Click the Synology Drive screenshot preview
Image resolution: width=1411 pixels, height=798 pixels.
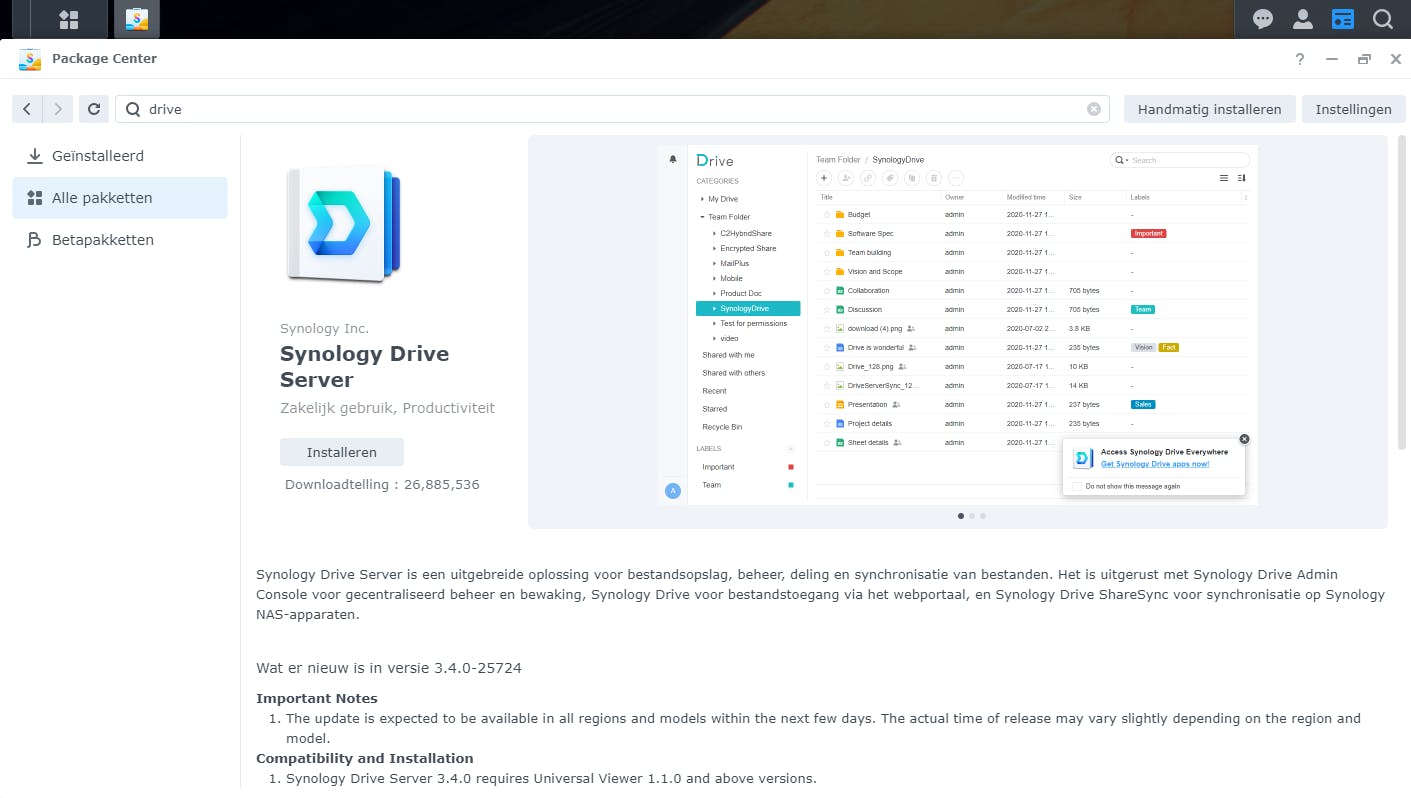pyautogui.click(x=958, y=325)
